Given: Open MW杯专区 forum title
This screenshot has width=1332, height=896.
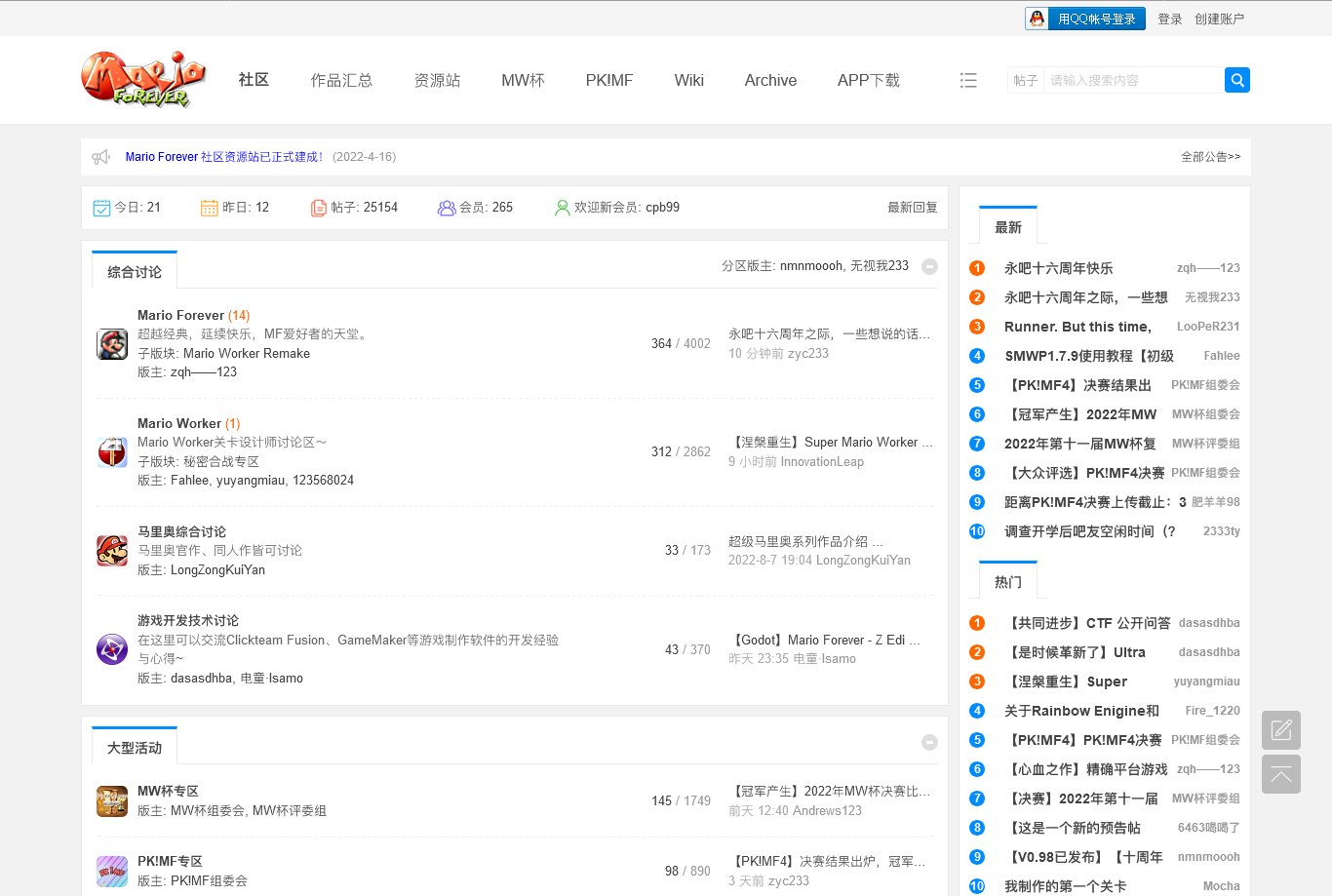Looking at the screenshot, I should [x=168, y=791].
